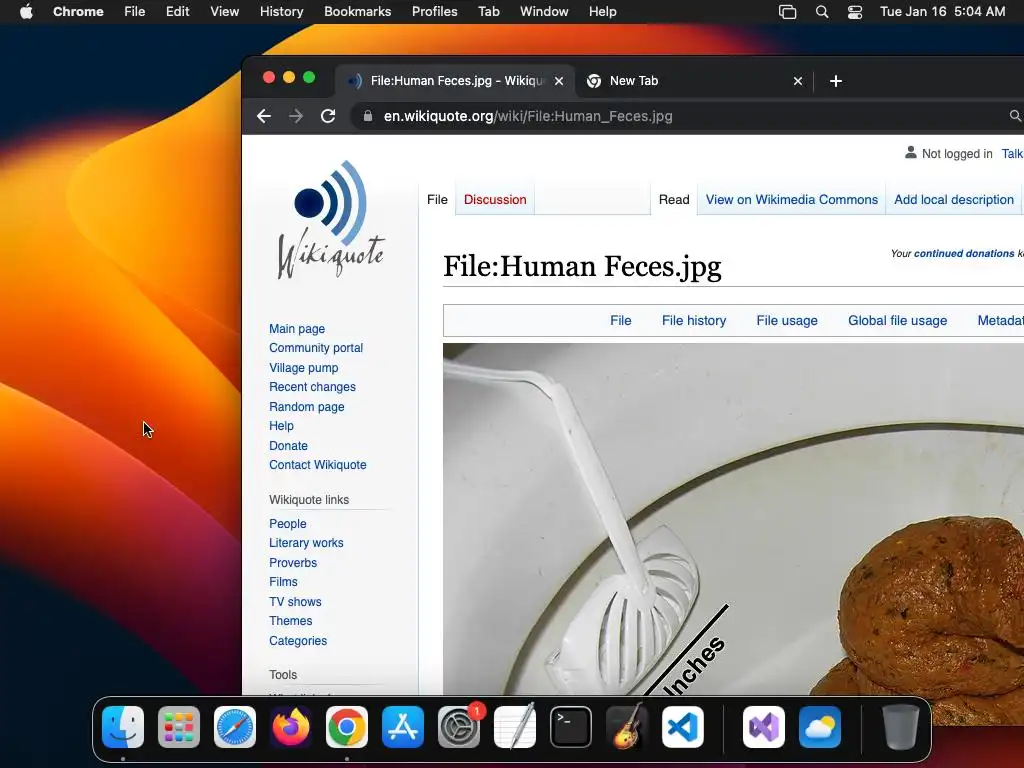Click View on Wikimedia Commons
Viewport: 1024px width, 768px height.
coord(792,200)
